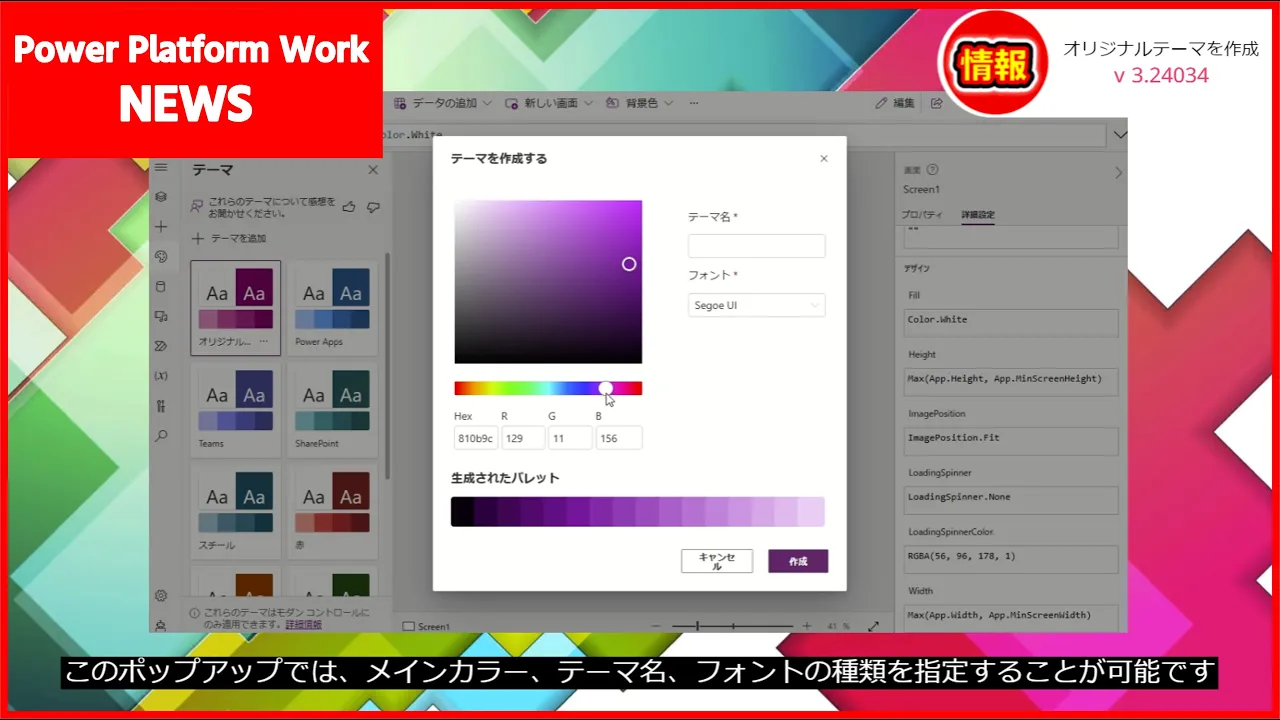Click テーマを追加 in the theme panel
Viewport: 1280px width, 720px height.
pyautogui.click(x=229, y=238)
